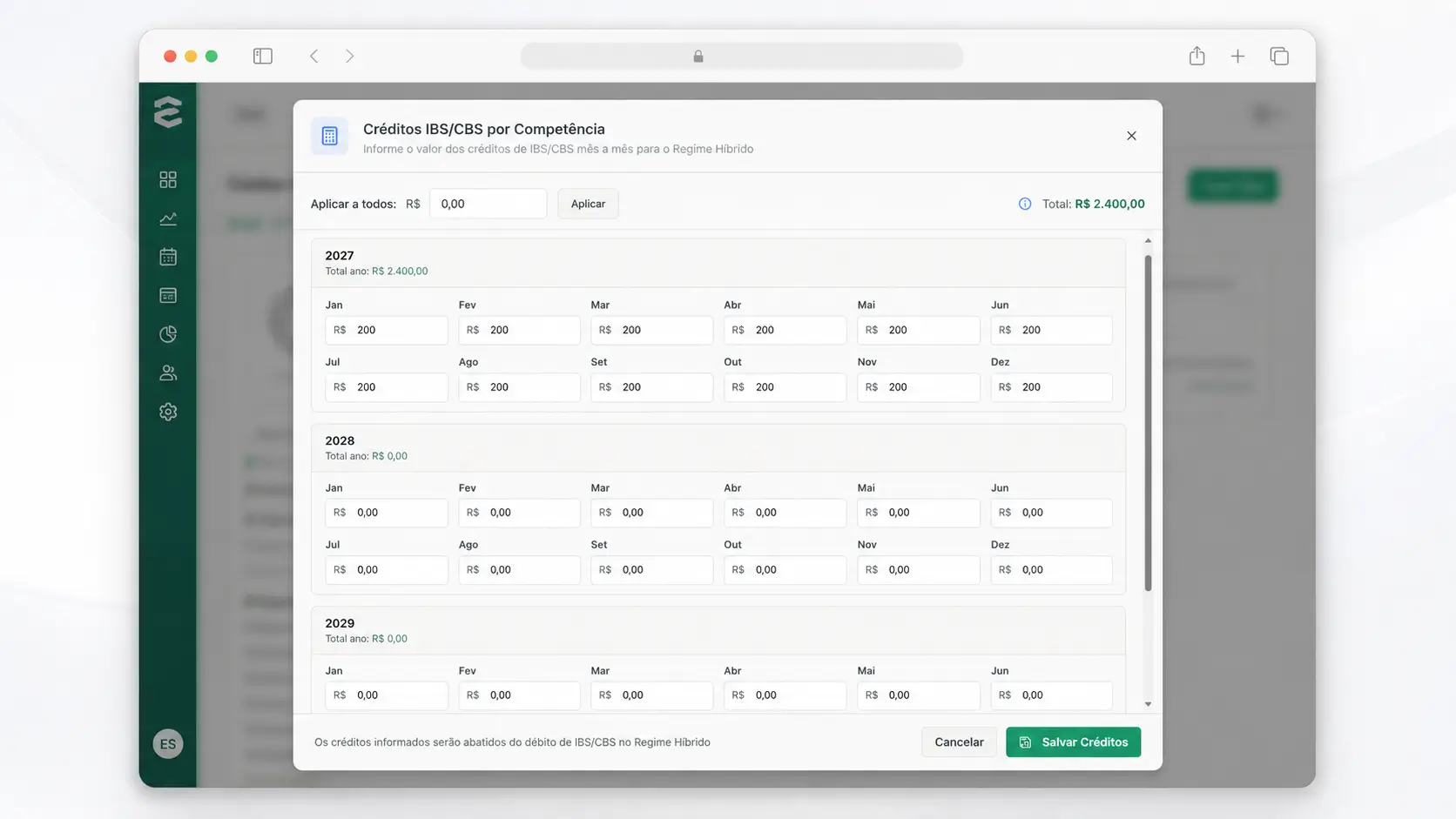Toggle the browser sidebar panel icon
The height and width of the screenshot is (819, 1456).
[x=263, y=56]
